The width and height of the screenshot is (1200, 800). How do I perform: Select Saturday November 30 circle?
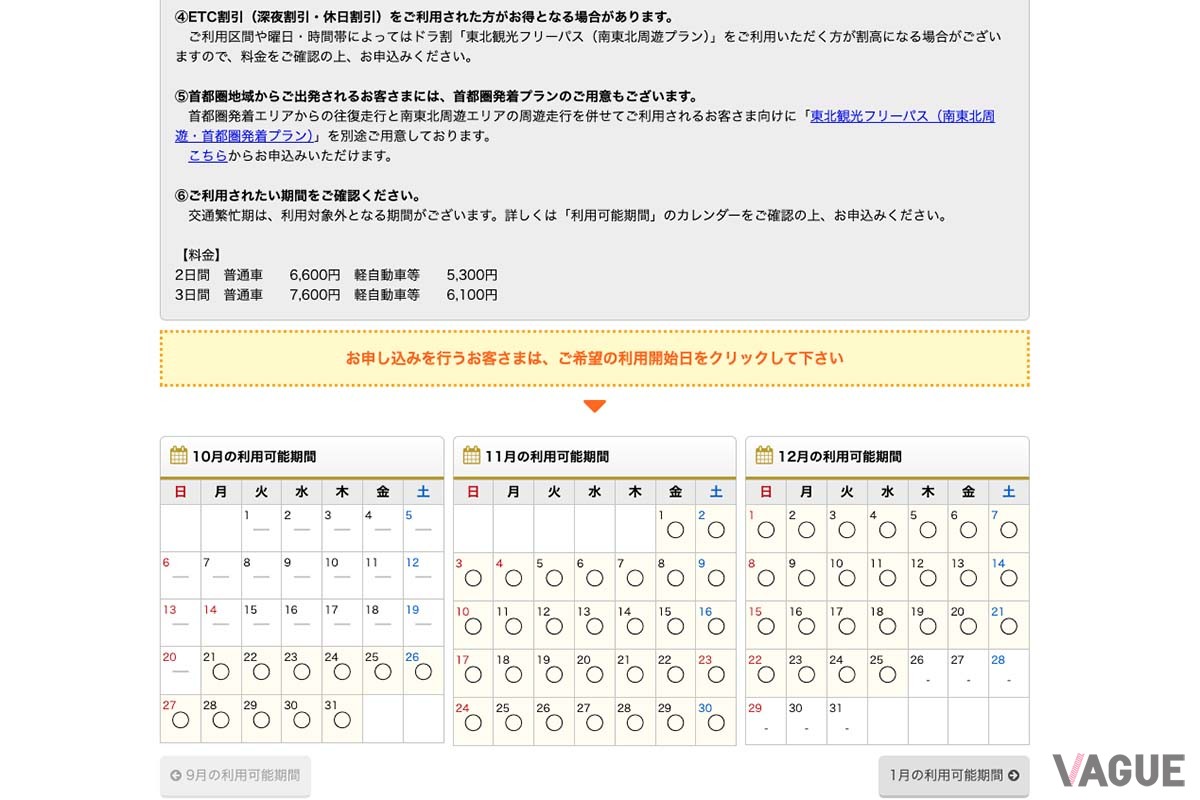tap(716, 722)
